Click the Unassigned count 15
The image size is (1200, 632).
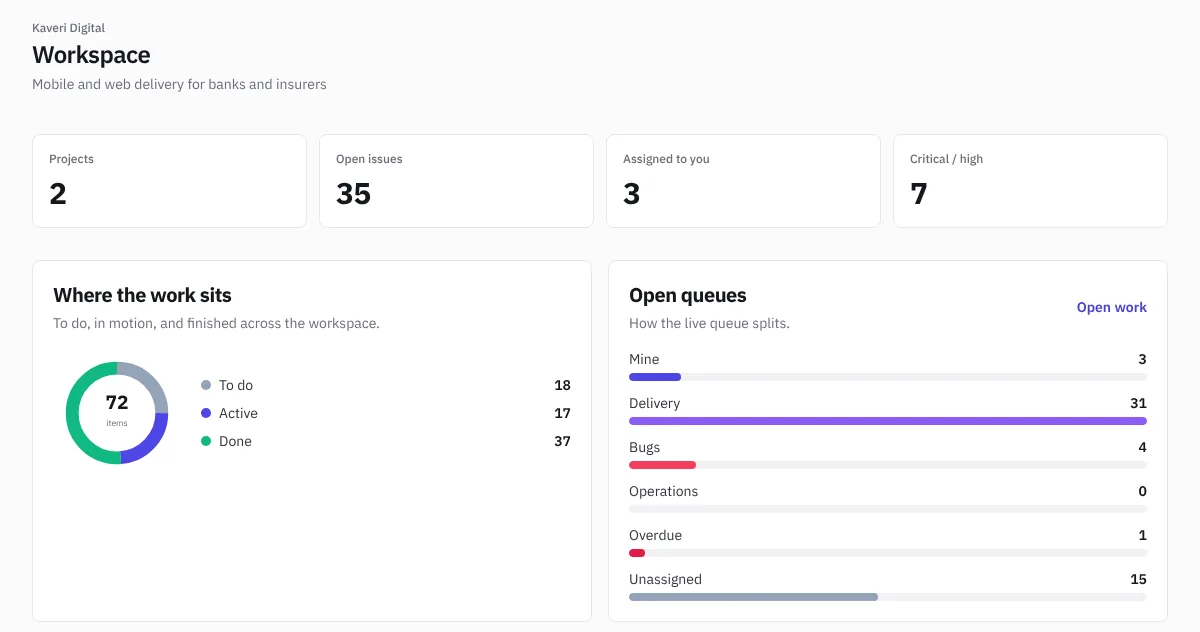click(x=1138, y=579)
